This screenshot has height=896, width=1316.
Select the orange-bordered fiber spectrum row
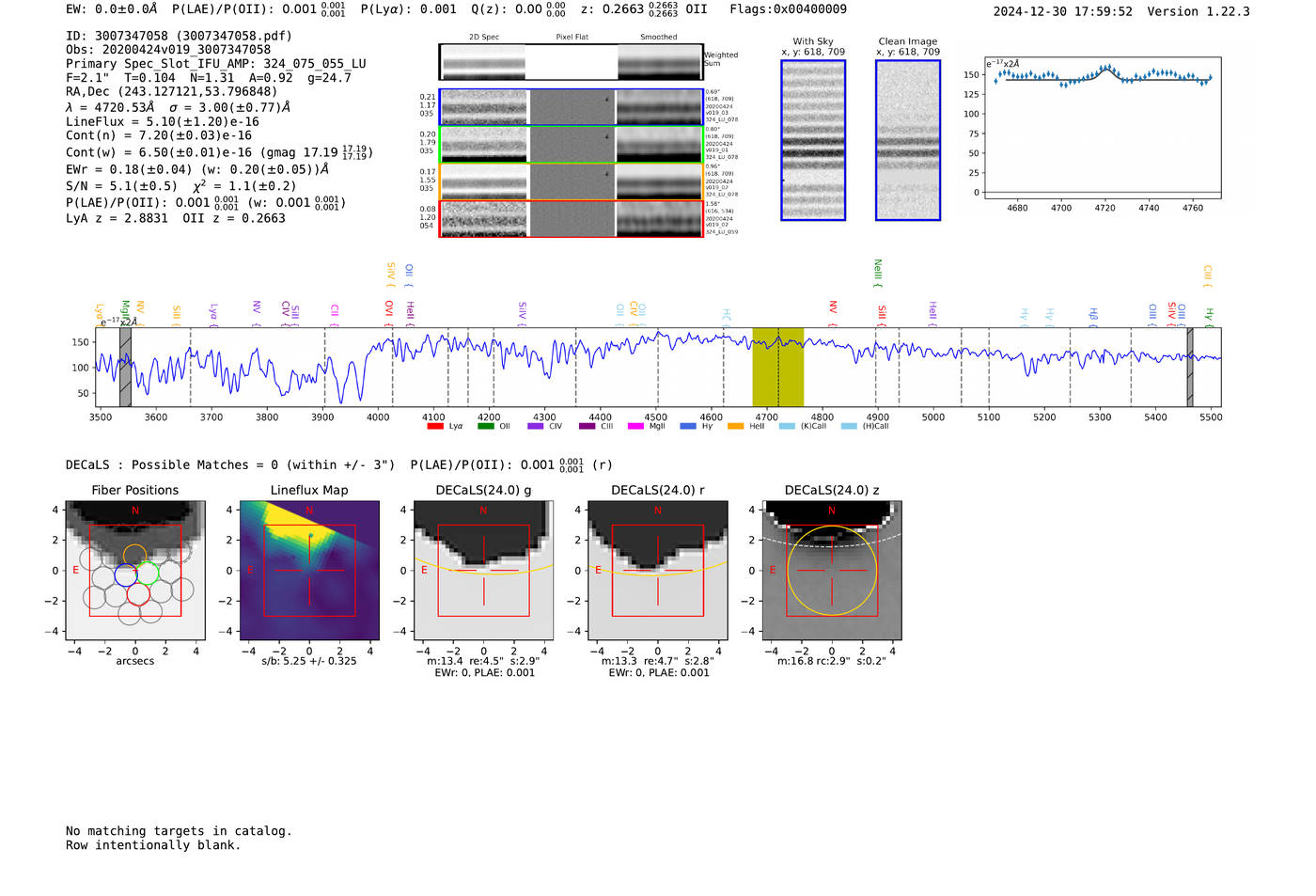[571, 181]
